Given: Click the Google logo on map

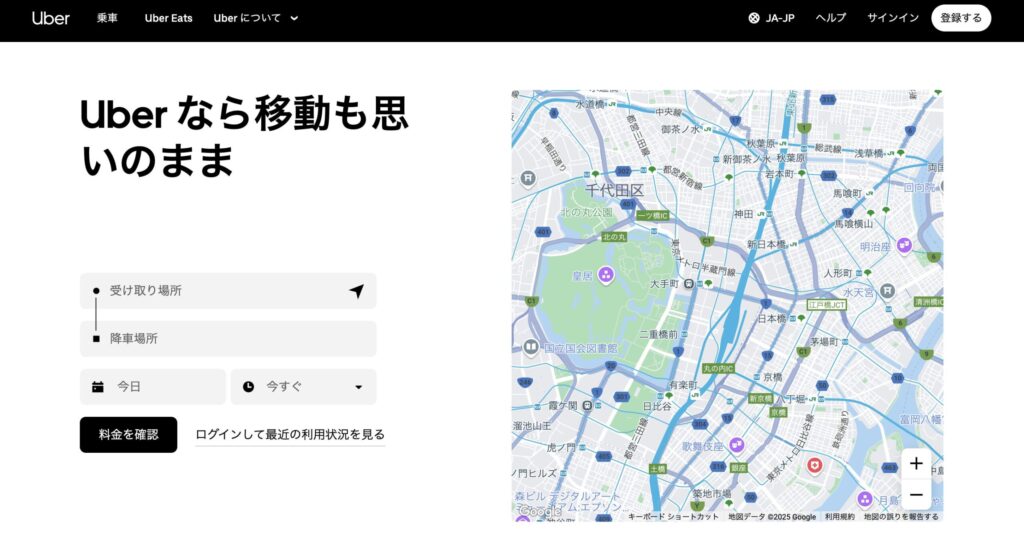Looking at the screenshot, I should (540, 511).
